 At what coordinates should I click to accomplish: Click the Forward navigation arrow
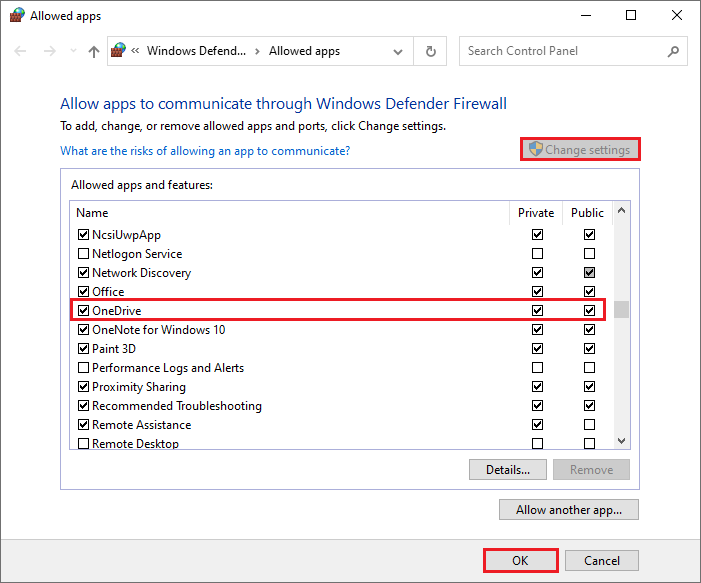[x=50, y=51]
